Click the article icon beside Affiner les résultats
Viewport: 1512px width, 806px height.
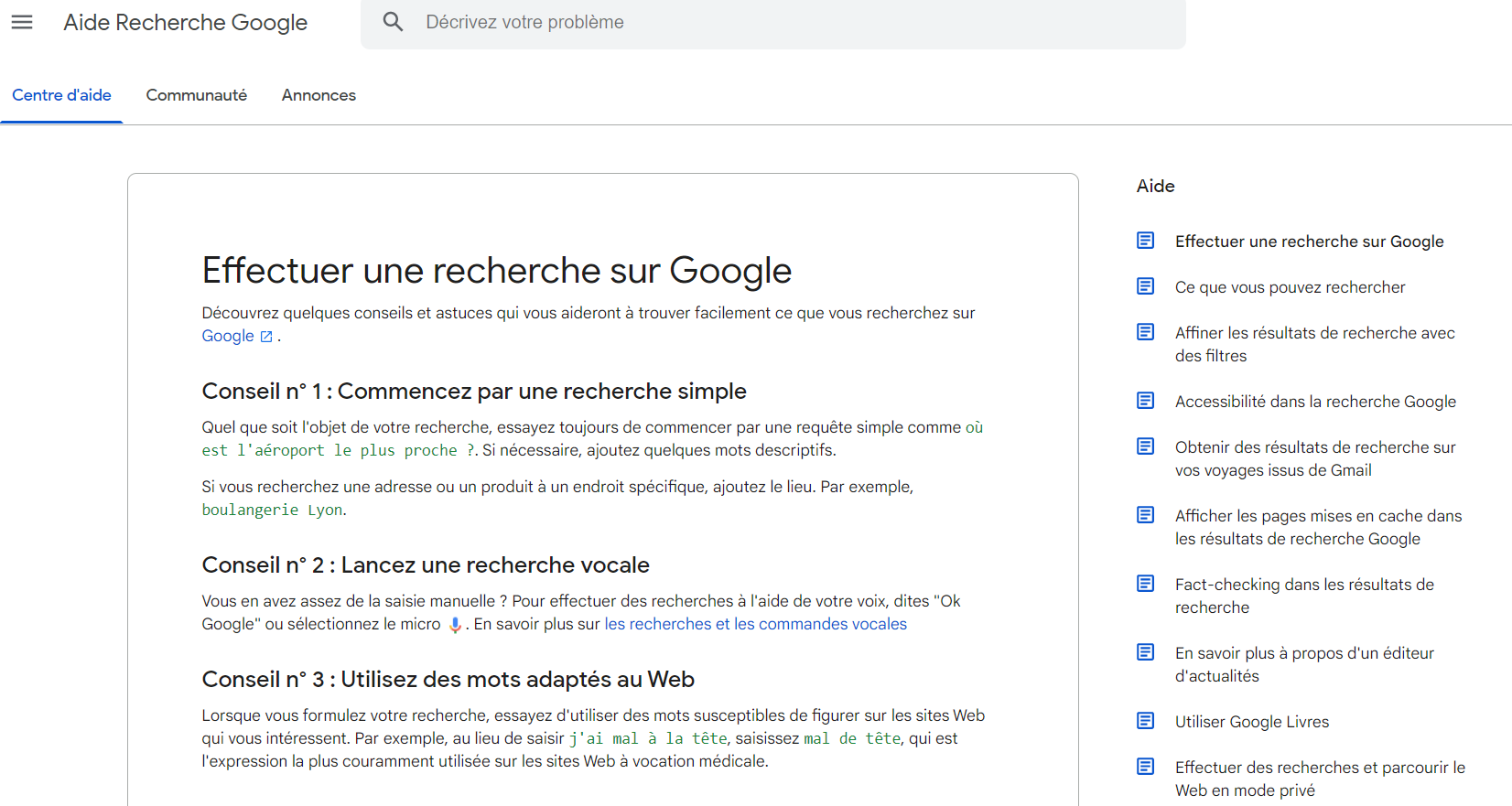(1145, 332)
